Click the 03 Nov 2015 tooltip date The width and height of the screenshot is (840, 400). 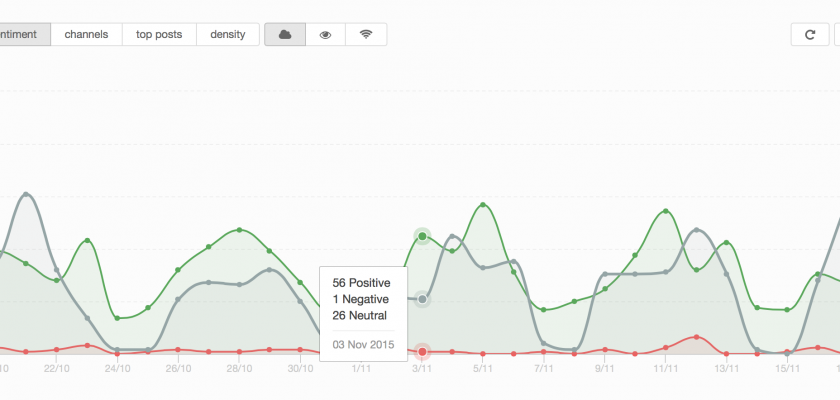click(x=362, y=345)
